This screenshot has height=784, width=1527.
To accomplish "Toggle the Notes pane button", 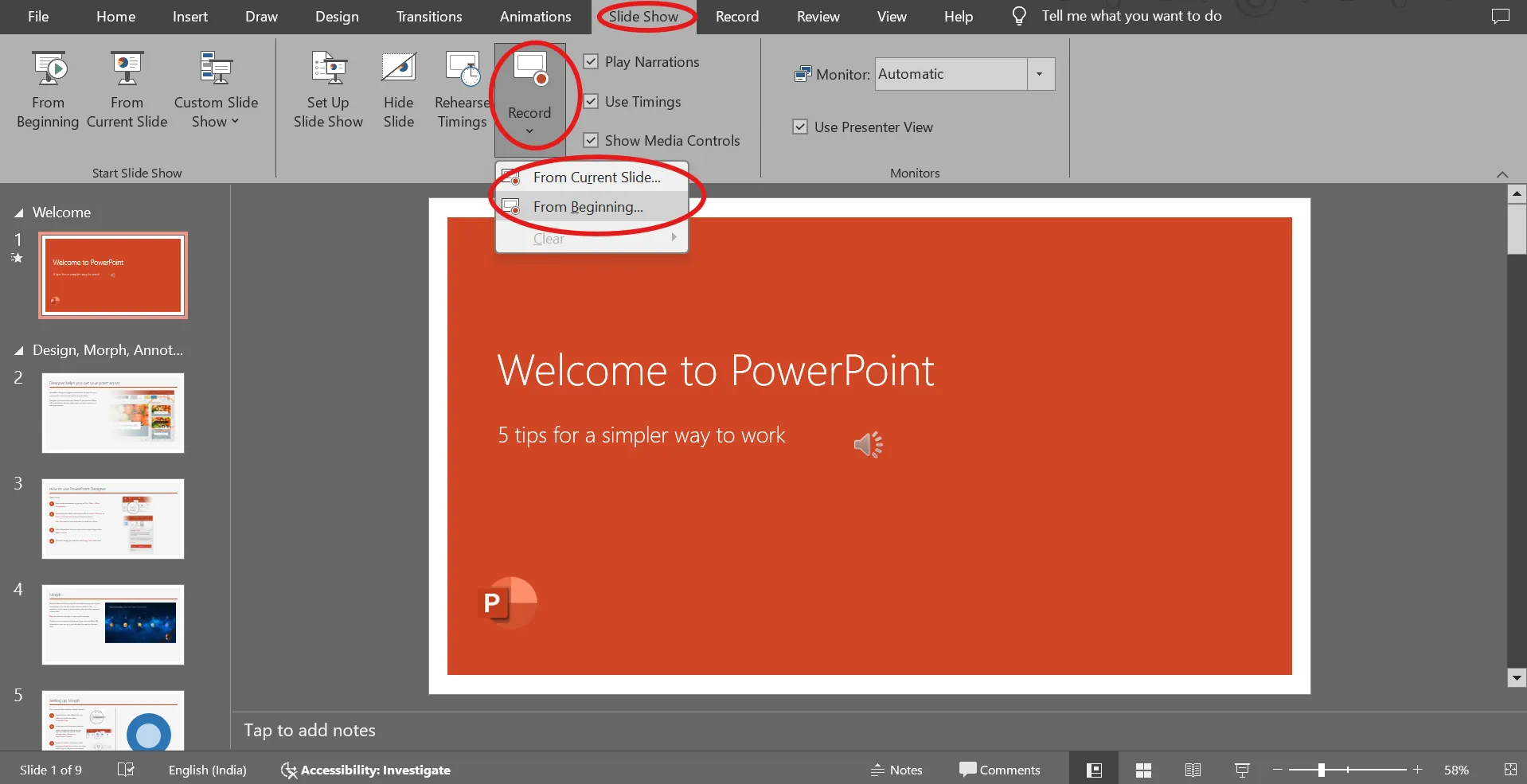I will point(896,770).
